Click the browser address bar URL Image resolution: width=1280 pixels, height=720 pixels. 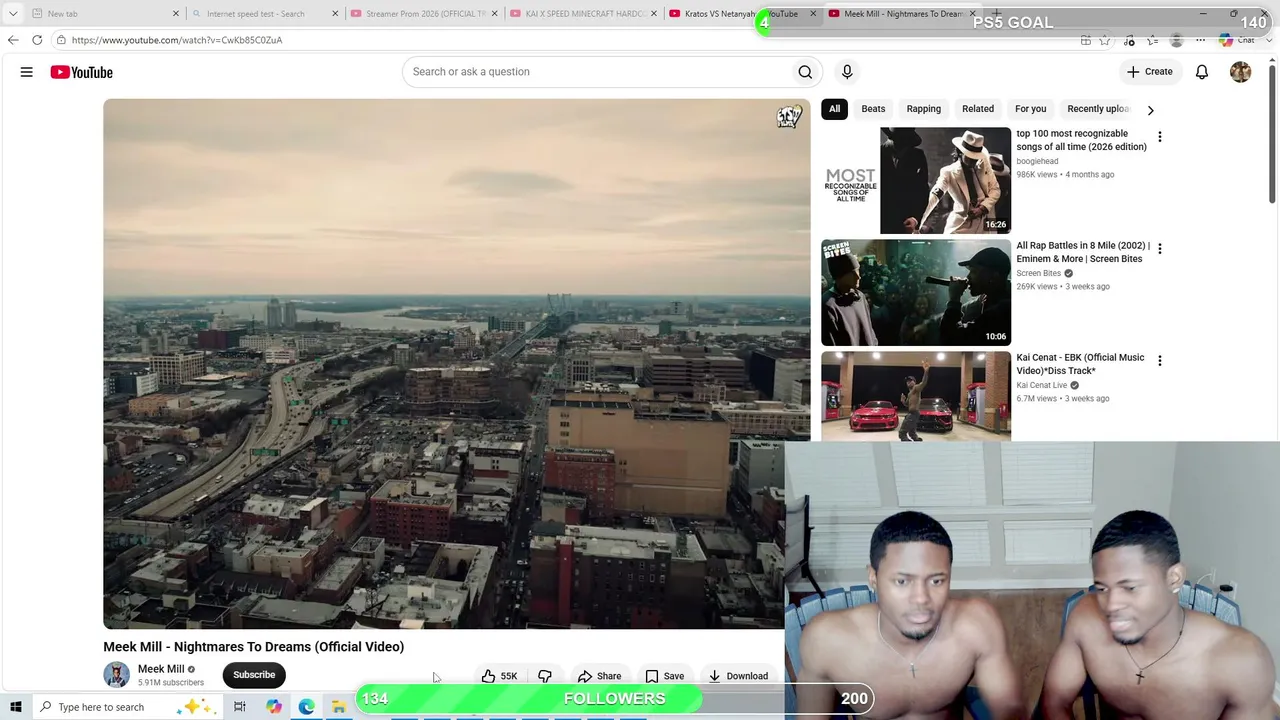pyautogui.click(x=177, y=40)
